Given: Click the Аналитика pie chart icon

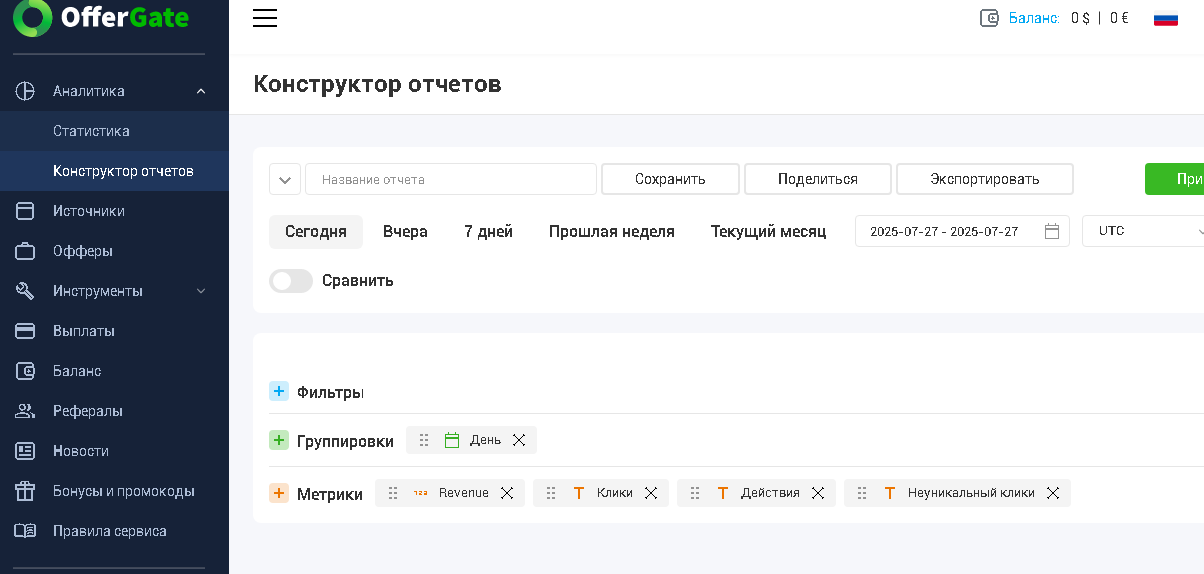Looking at the screenshot, I should tap(25, 91).
